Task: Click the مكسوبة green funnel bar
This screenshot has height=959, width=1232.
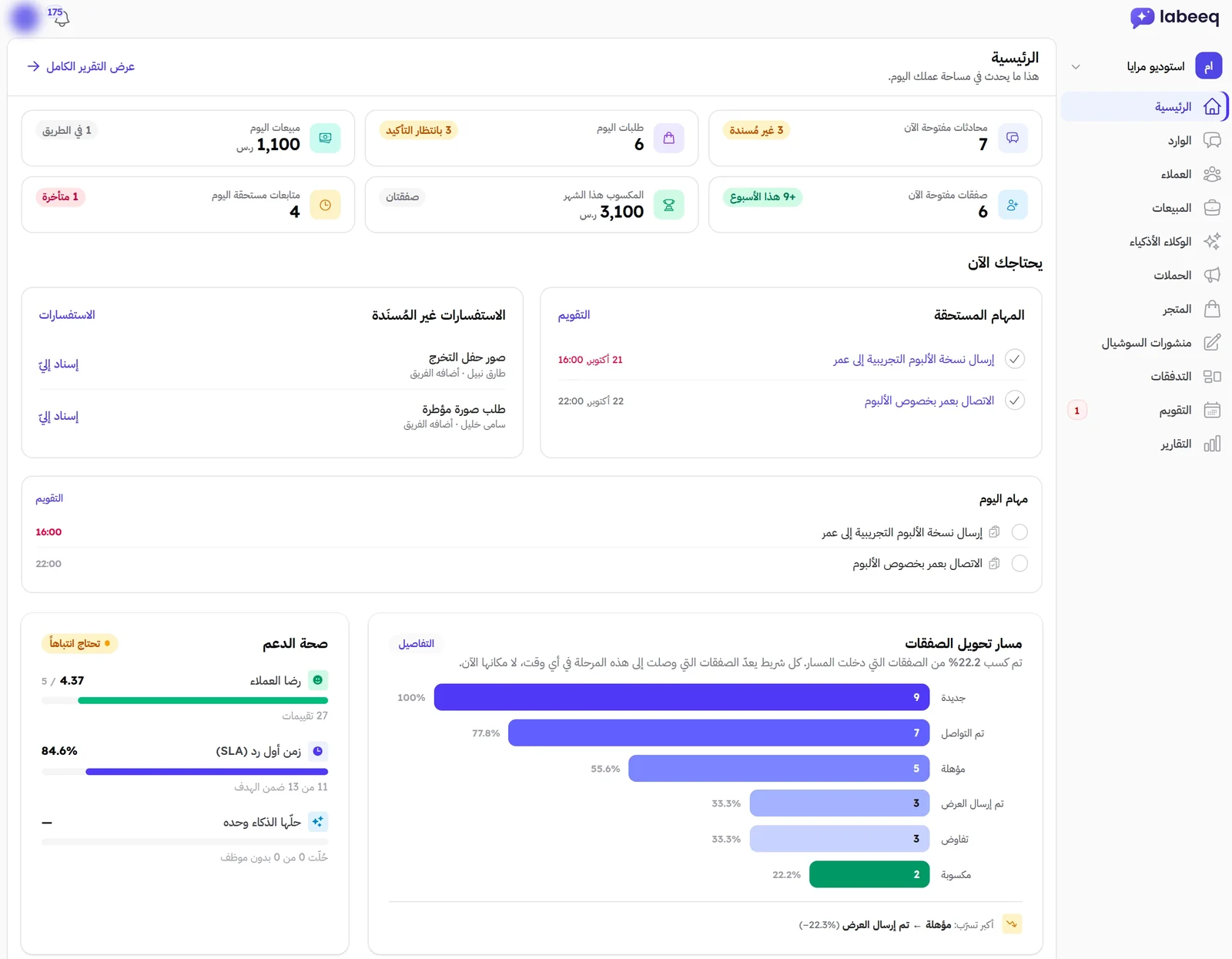Action: pos(869,874)
